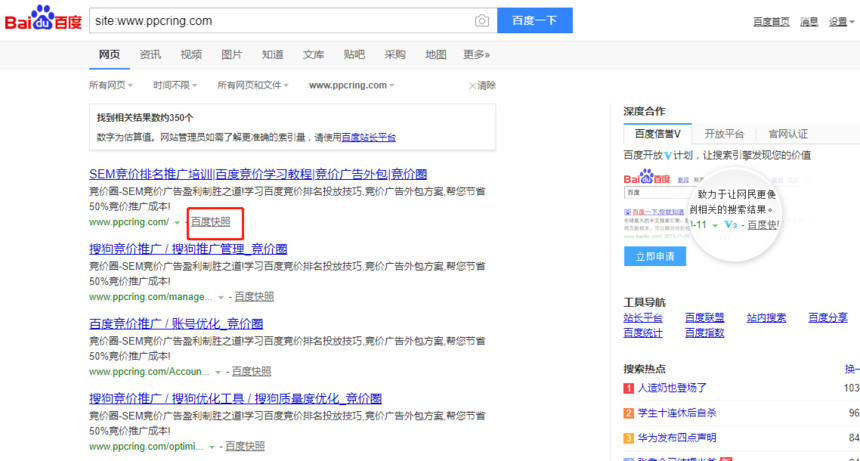Click the 找到相关结果数约350个 text
Screen dimensions: 860x461
pyautogui.click(x=145, y=117)
